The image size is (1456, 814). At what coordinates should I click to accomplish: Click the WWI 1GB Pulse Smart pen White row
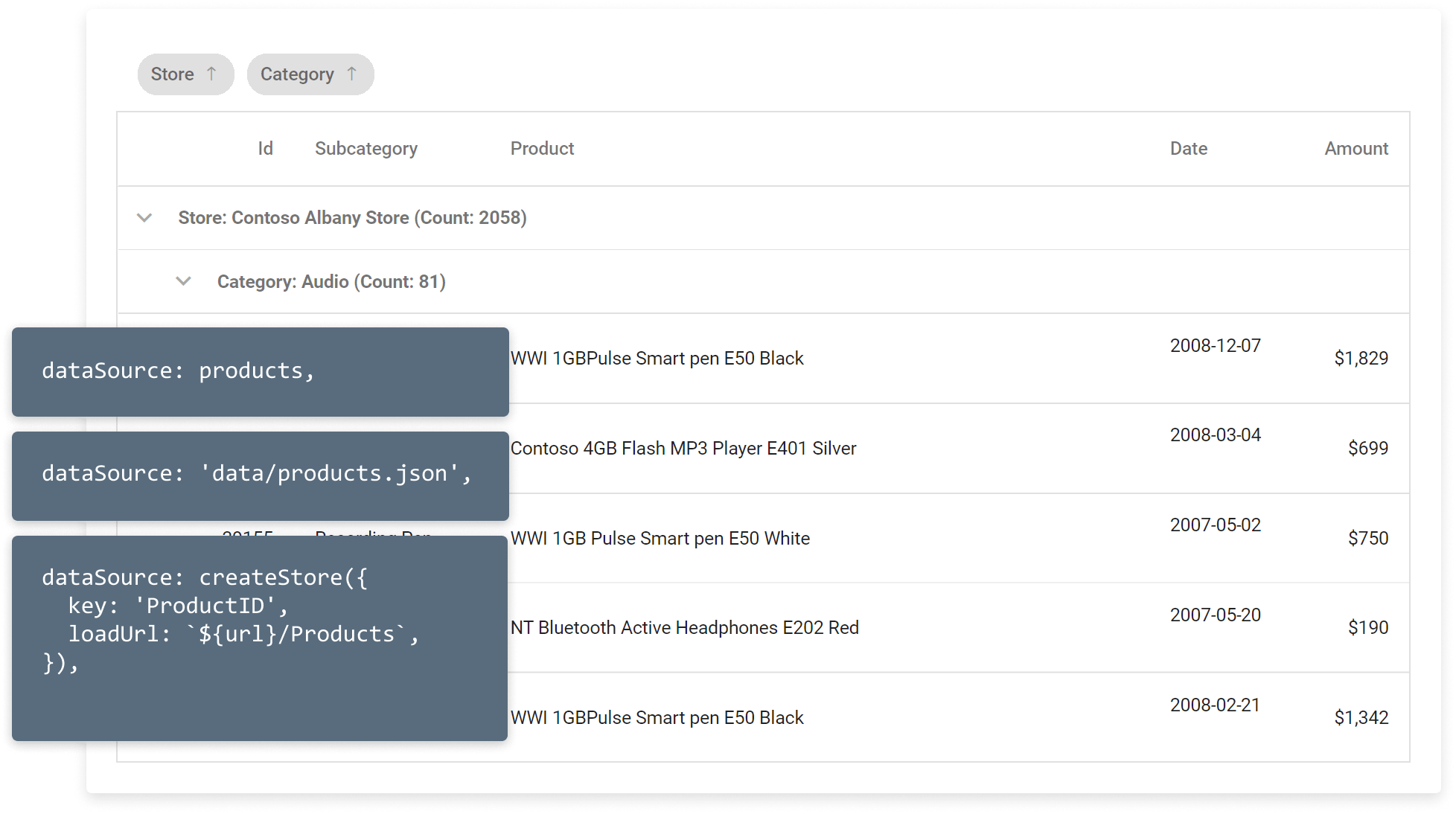660,539
